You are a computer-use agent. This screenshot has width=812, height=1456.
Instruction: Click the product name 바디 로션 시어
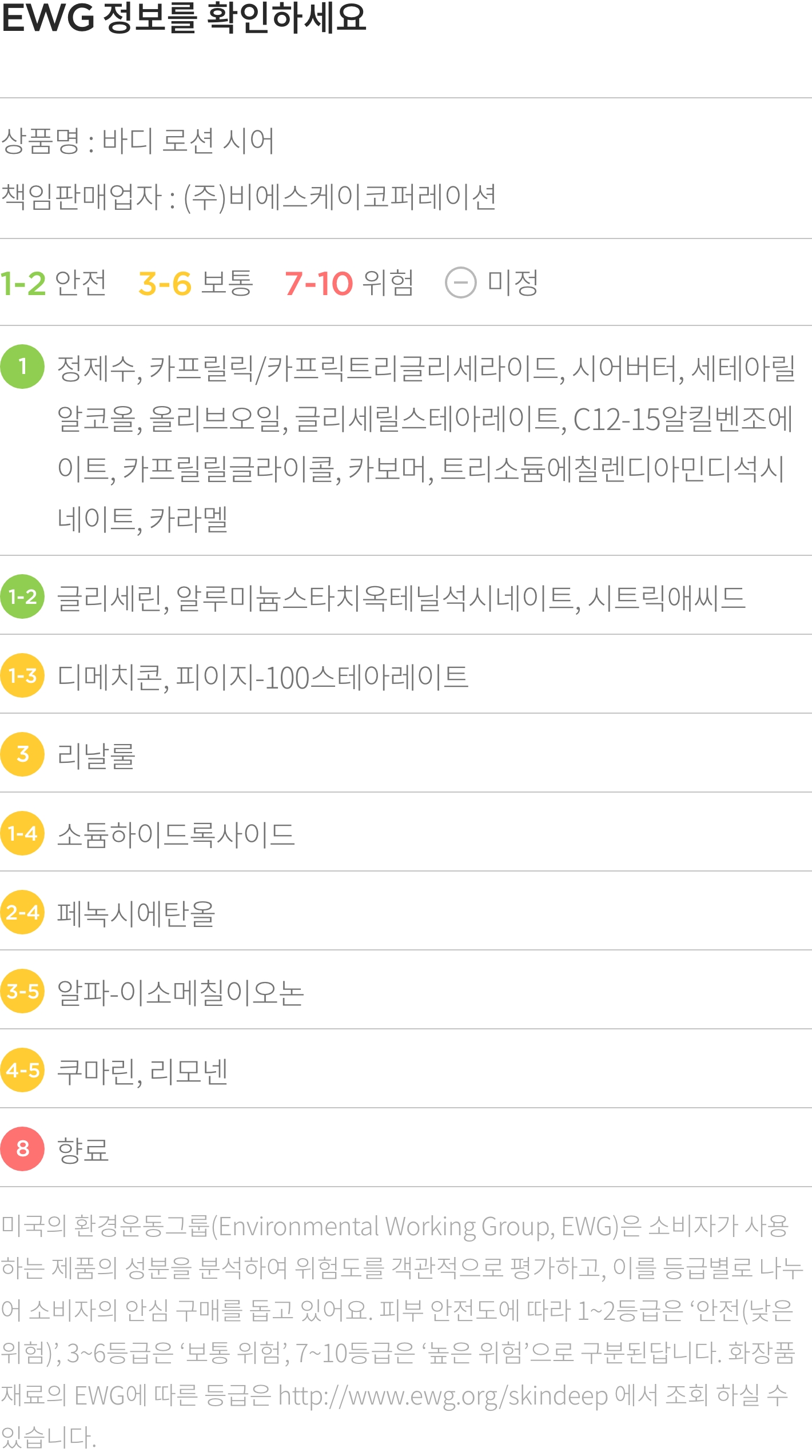tap(188, 140)
